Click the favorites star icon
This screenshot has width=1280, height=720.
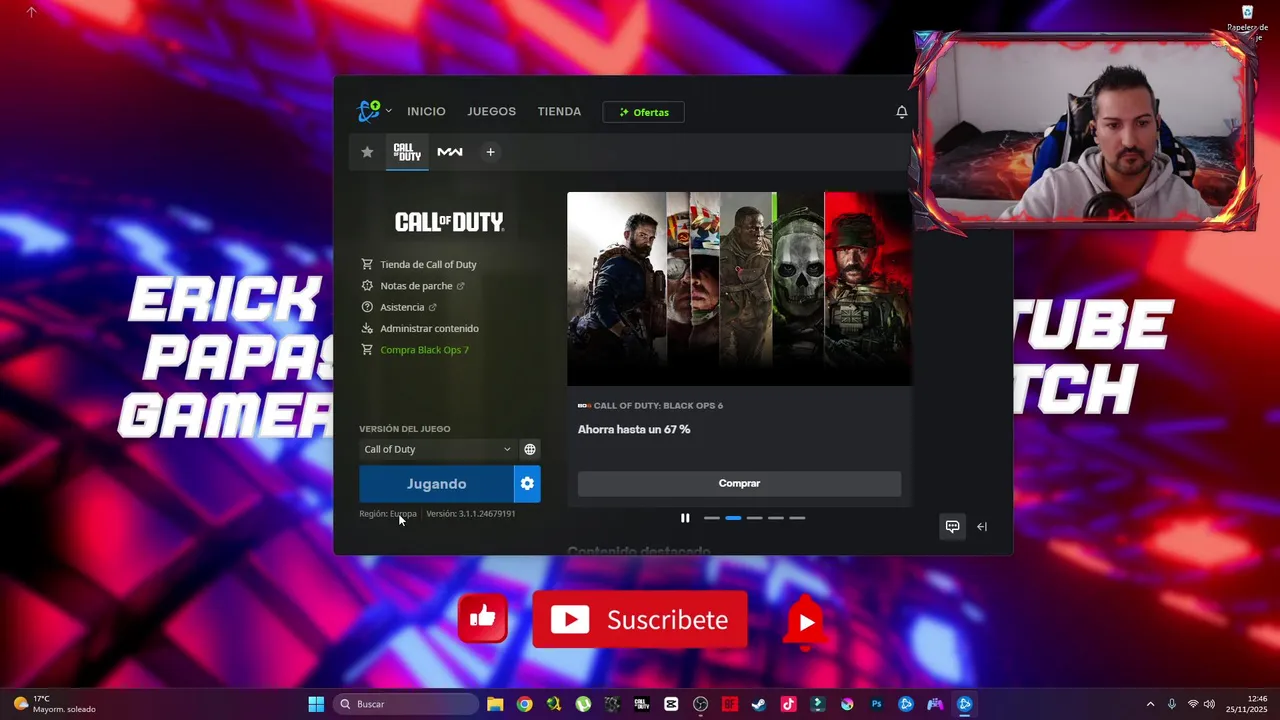click(367, 152)
